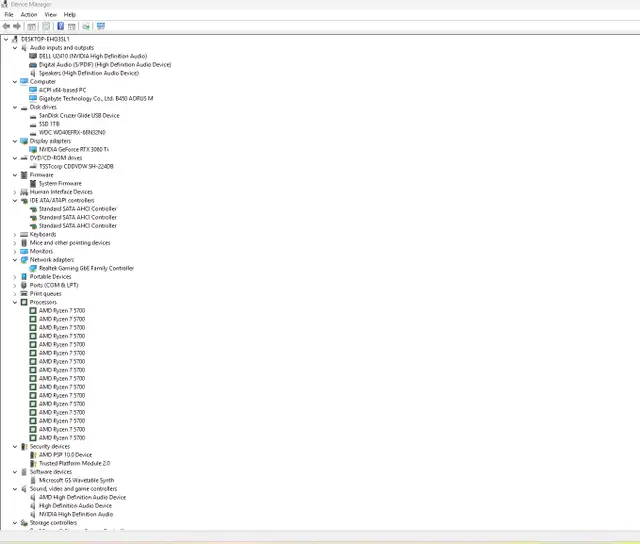Click the DVD/CD-ROM drives category icon
Screen dimensions: 640x544
click(24, 158)
